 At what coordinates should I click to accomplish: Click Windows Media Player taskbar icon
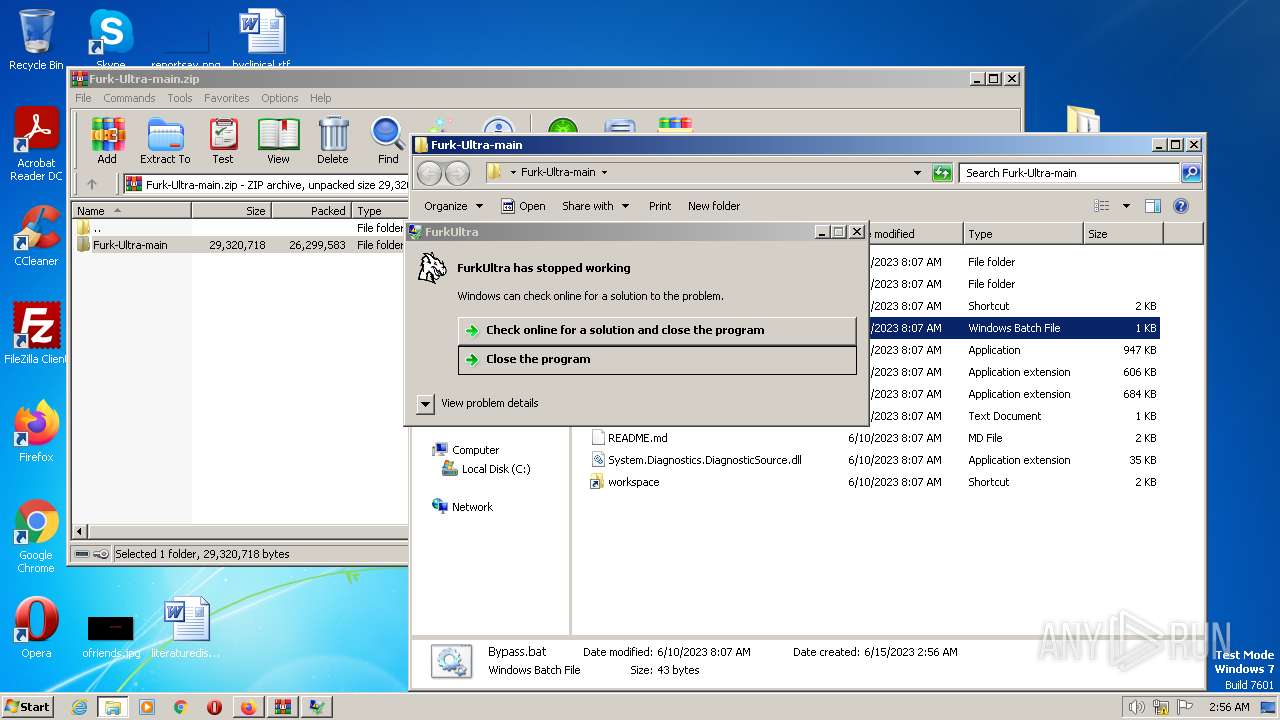147,707
